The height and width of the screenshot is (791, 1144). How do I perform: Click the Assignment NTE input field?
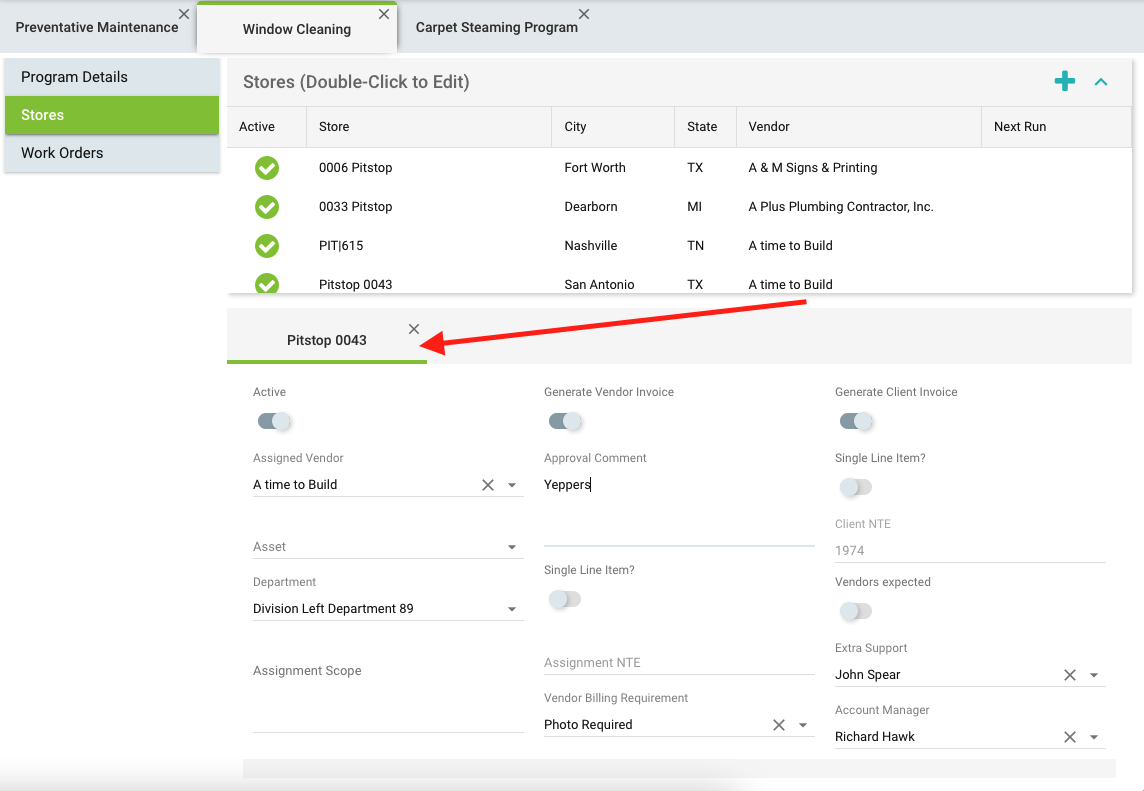678,662
